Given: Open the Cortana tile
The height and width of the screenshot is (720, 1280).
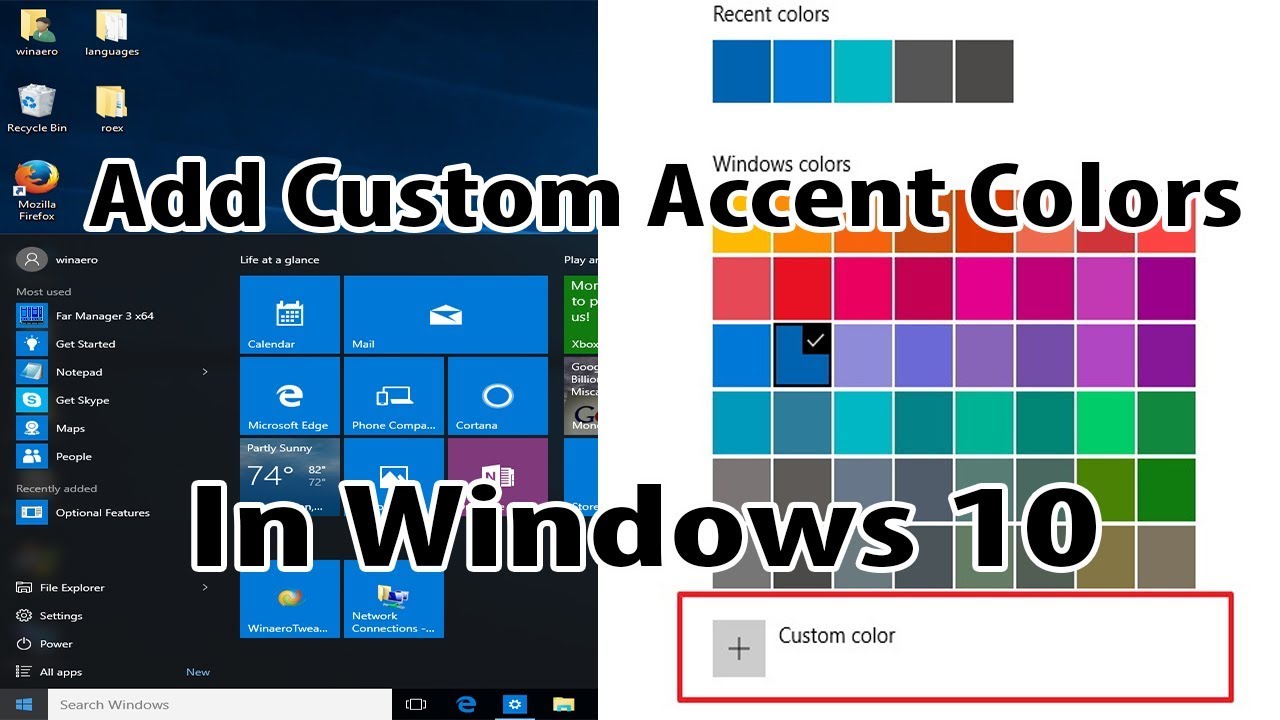Looking at the screenshot, I should click(498, 396).
